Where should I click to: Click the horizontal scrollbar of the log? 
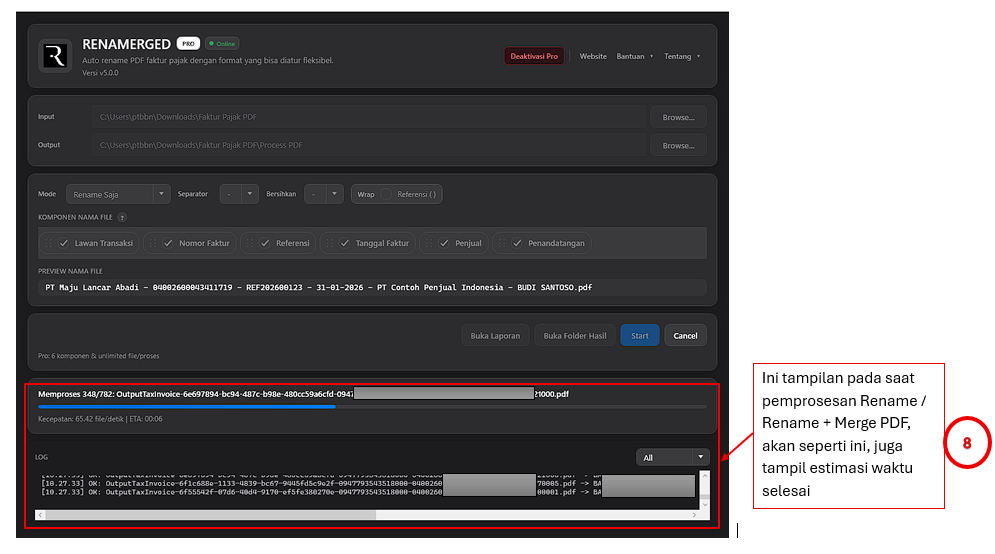[x=209, y=515]
